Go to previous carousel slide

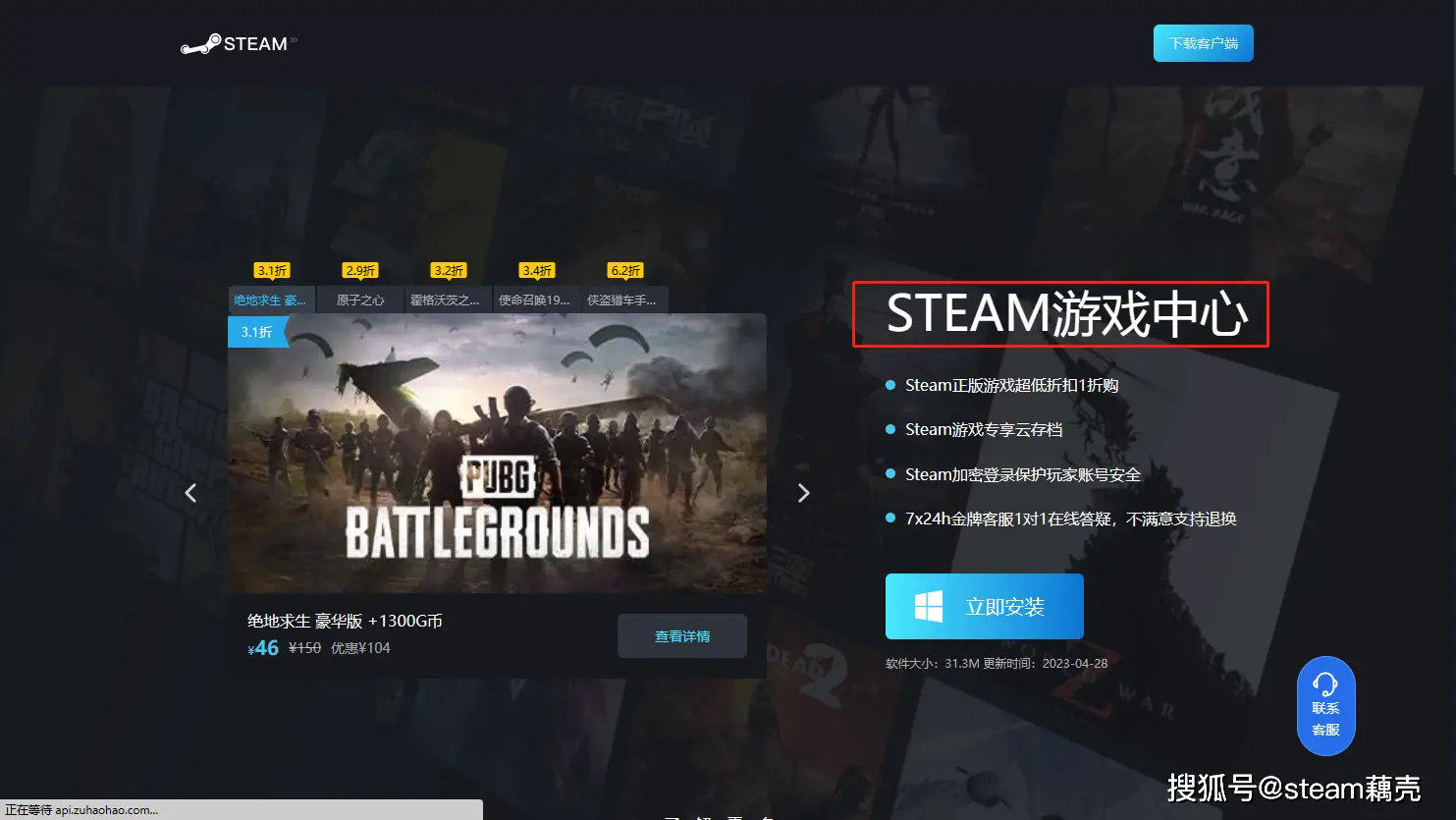(x=190, y=493)
